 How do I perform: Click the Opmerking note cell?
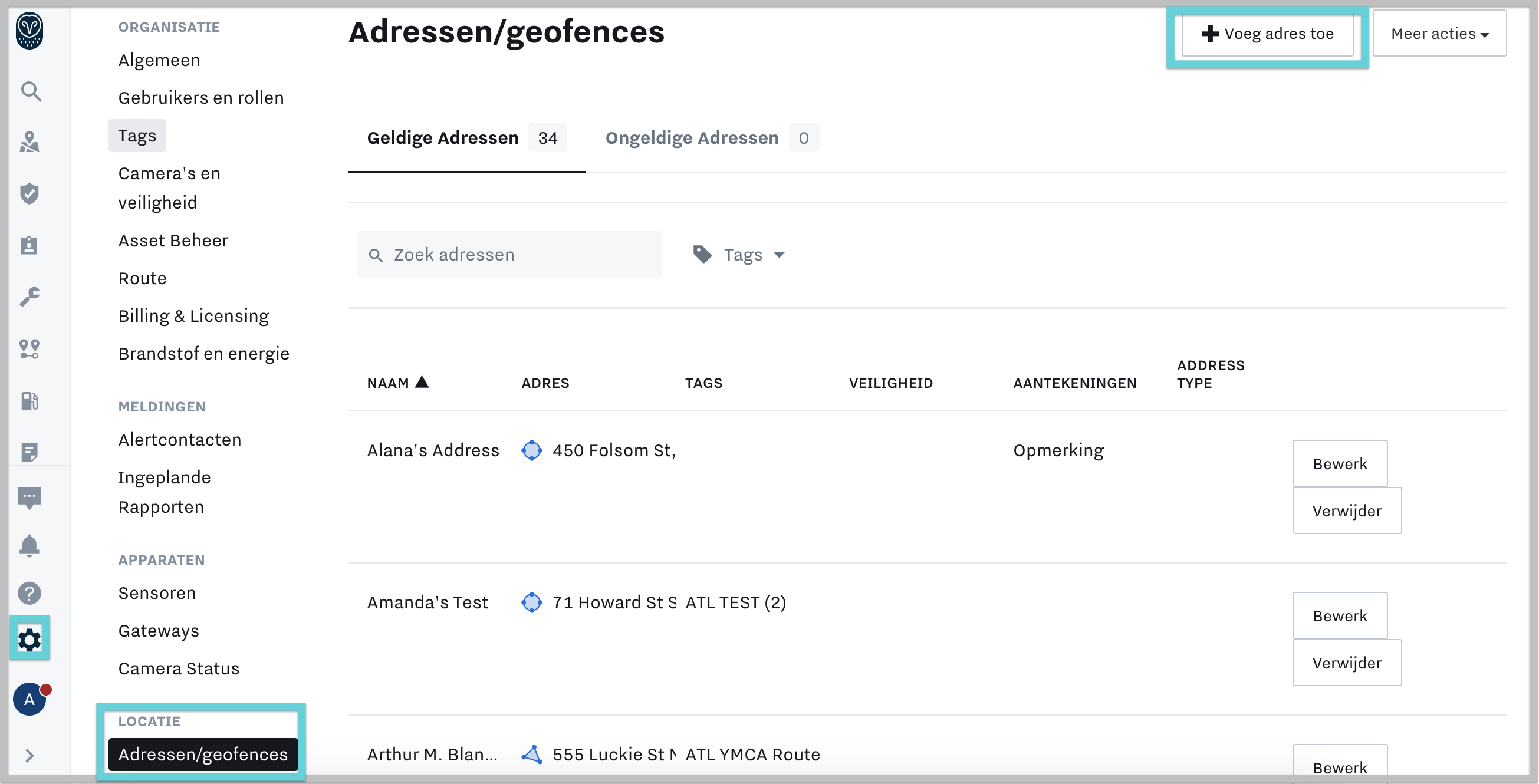(1058, 450)
